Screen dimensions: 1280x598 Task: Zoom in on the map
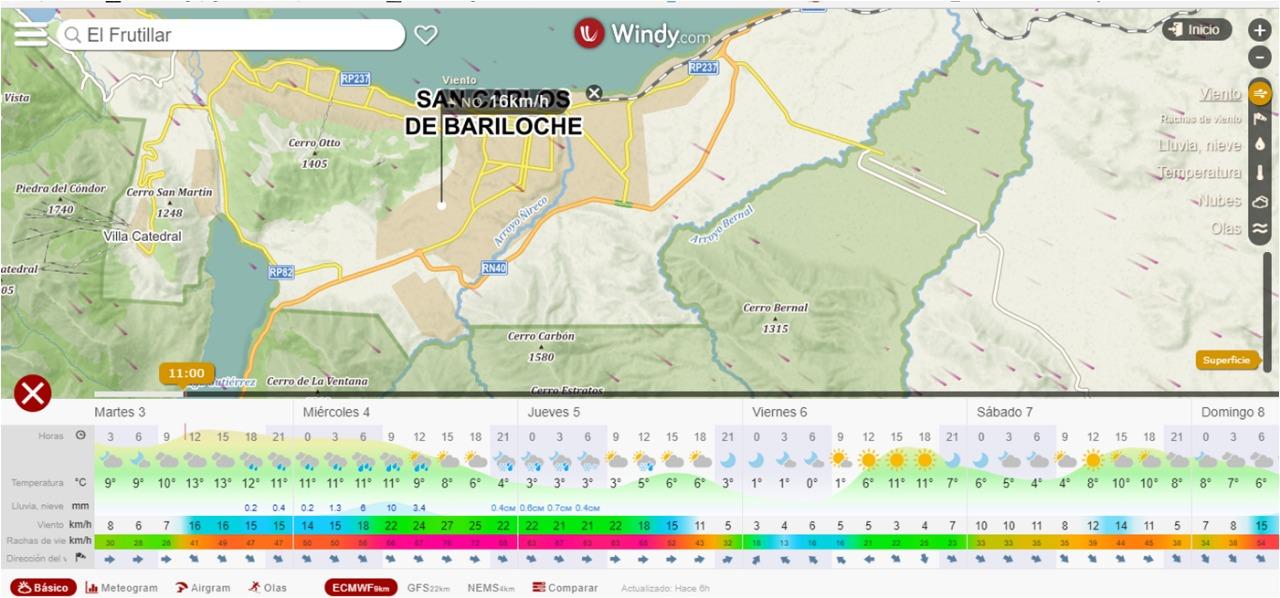(1259, 30)
